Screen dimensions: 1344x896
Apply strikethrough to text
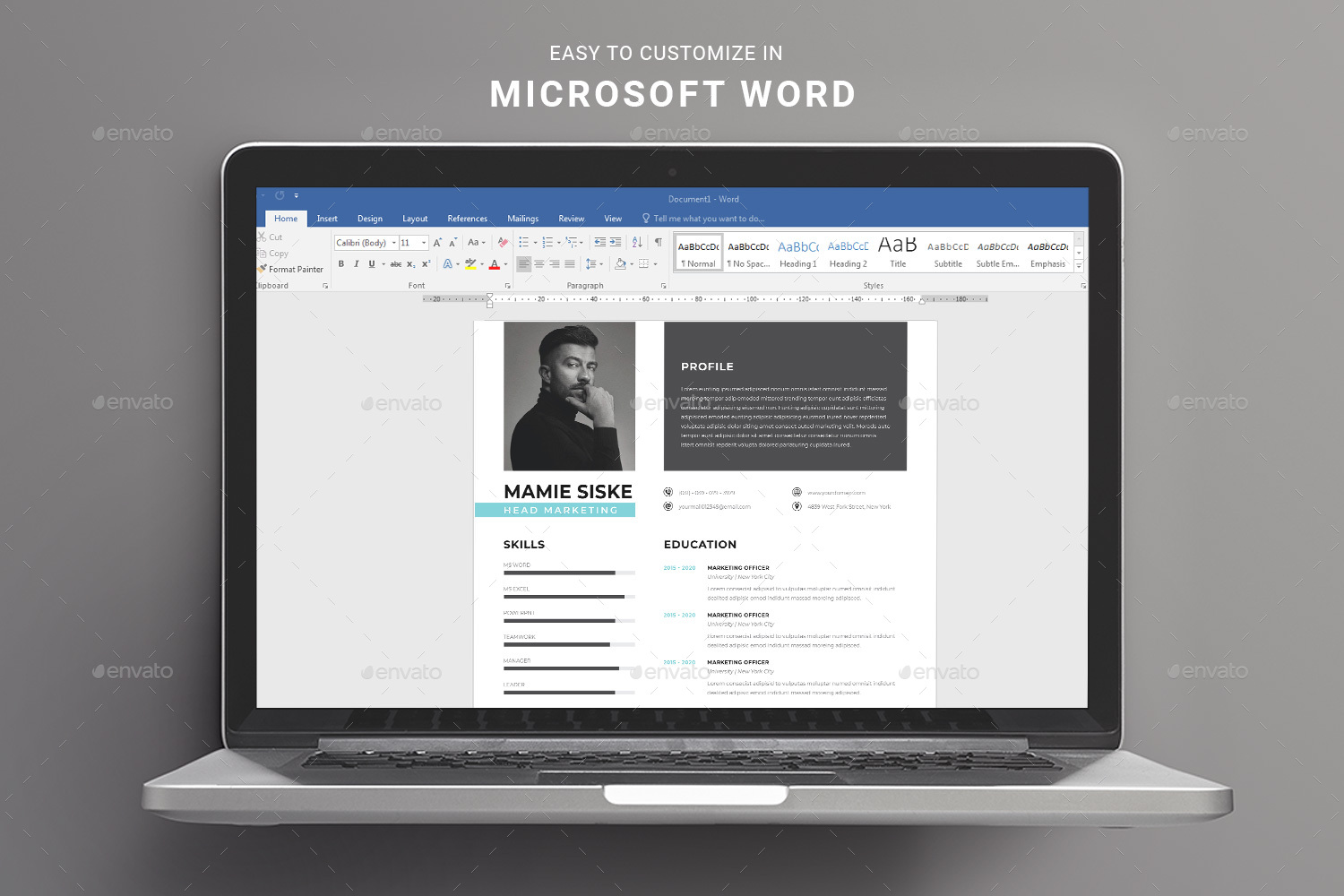pos(395,263)
